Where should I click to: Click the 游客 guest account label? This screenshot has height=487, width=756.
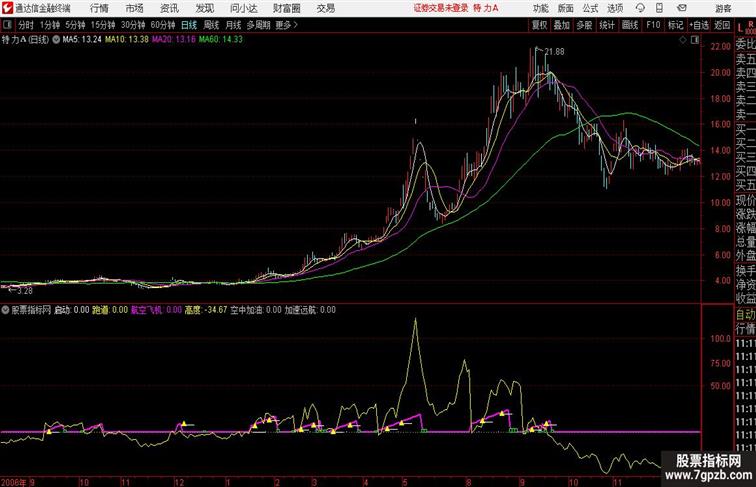click(723, 8)
